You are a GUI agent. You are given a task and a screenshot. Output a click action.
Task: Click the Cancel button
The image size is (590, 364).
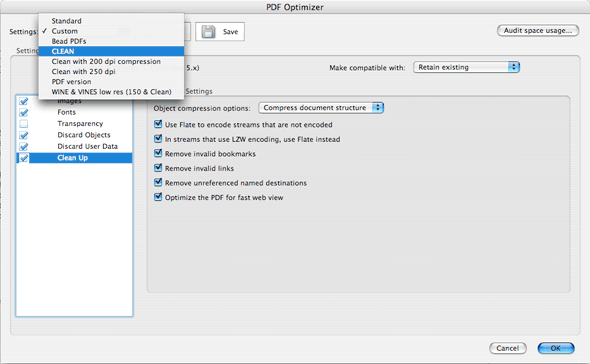point(508,348)
